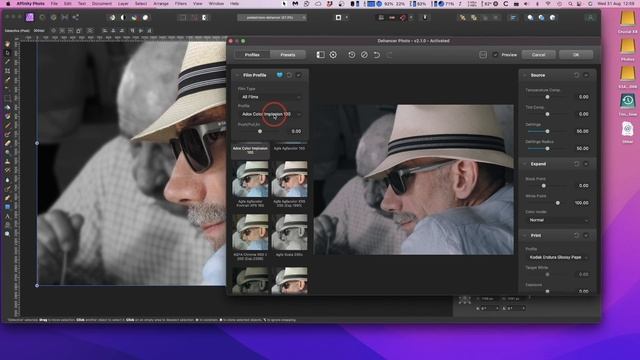640x360 pixels.
Task: Click the history clock icon in Dehancer
Action: tap(351, 55)
